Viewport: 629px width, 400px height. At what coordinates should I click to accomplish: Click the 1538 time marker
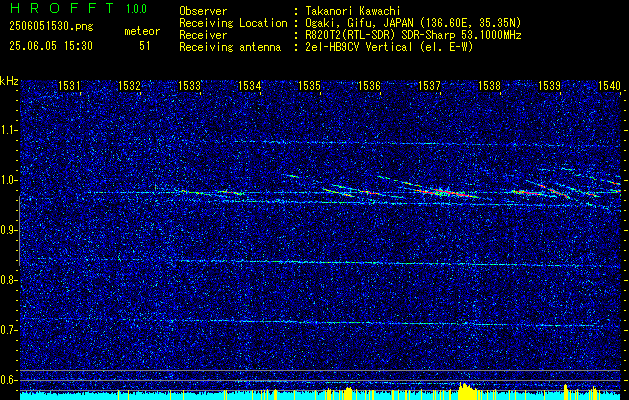[489, 85]
